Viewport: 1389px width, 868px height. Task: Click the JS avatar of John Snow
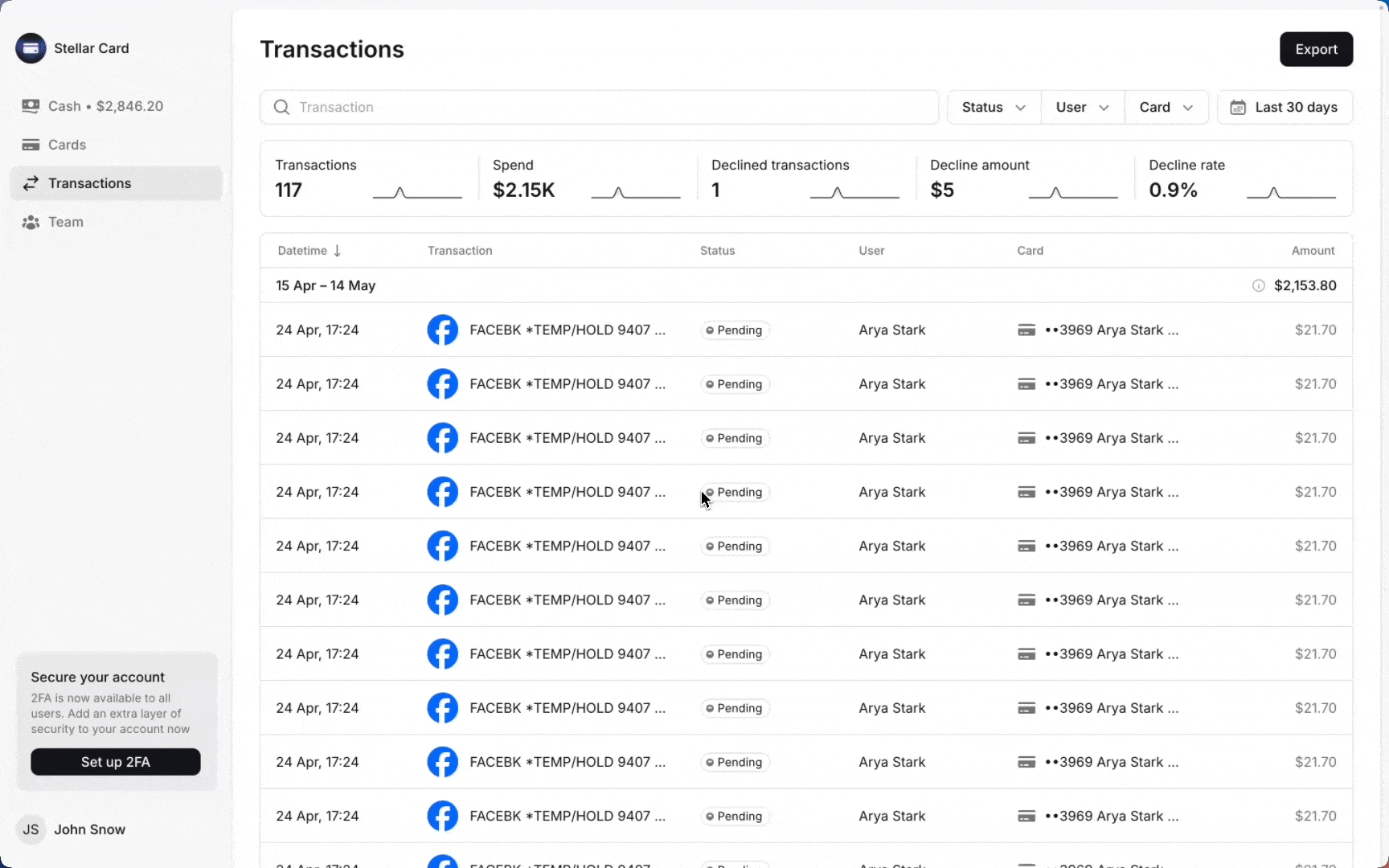pos(31,829)
